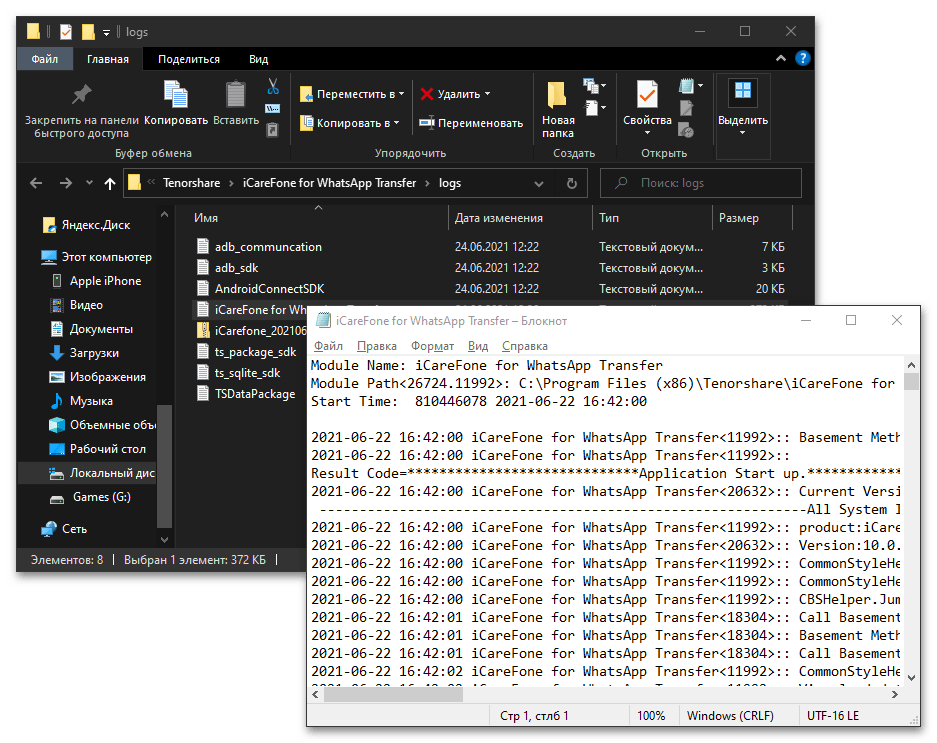The height and width of the screenshot is (743, 937).
Task: Click the Edit file icon
Action: coord(687,108)
